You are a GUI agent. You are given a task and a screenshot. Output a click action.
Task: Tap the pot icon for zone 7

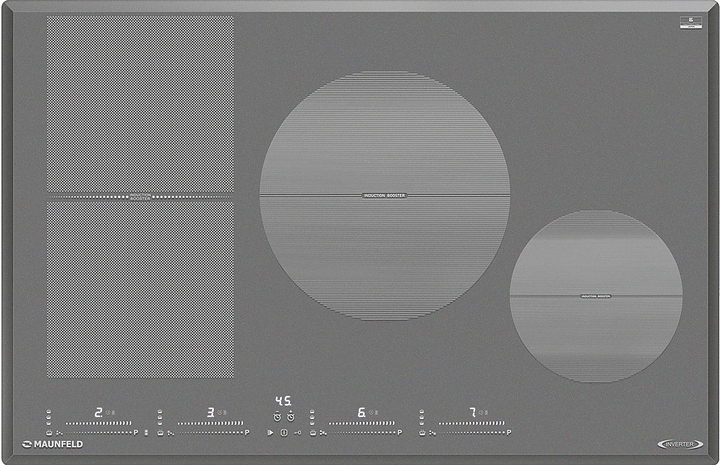422,433
